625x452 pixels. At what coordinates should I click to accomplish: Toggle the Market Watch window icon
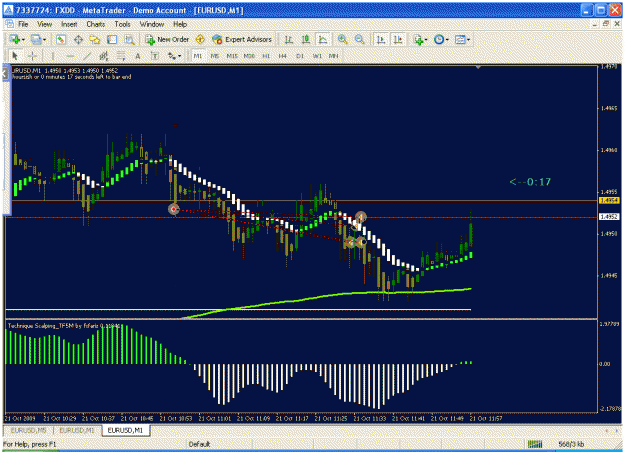[x=61, y=39]
